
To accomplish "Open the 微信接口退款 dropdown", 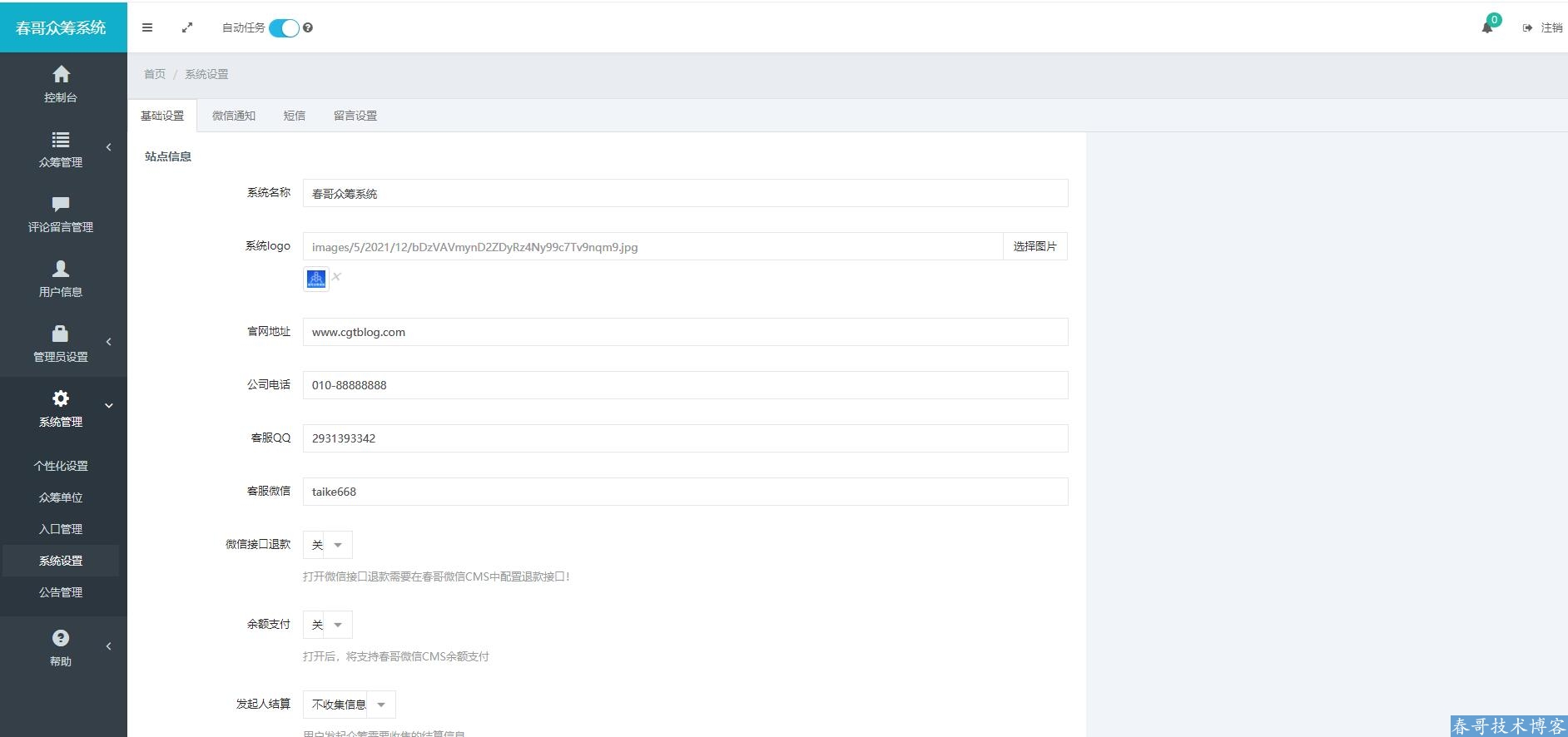I will (x=327, y=545).
